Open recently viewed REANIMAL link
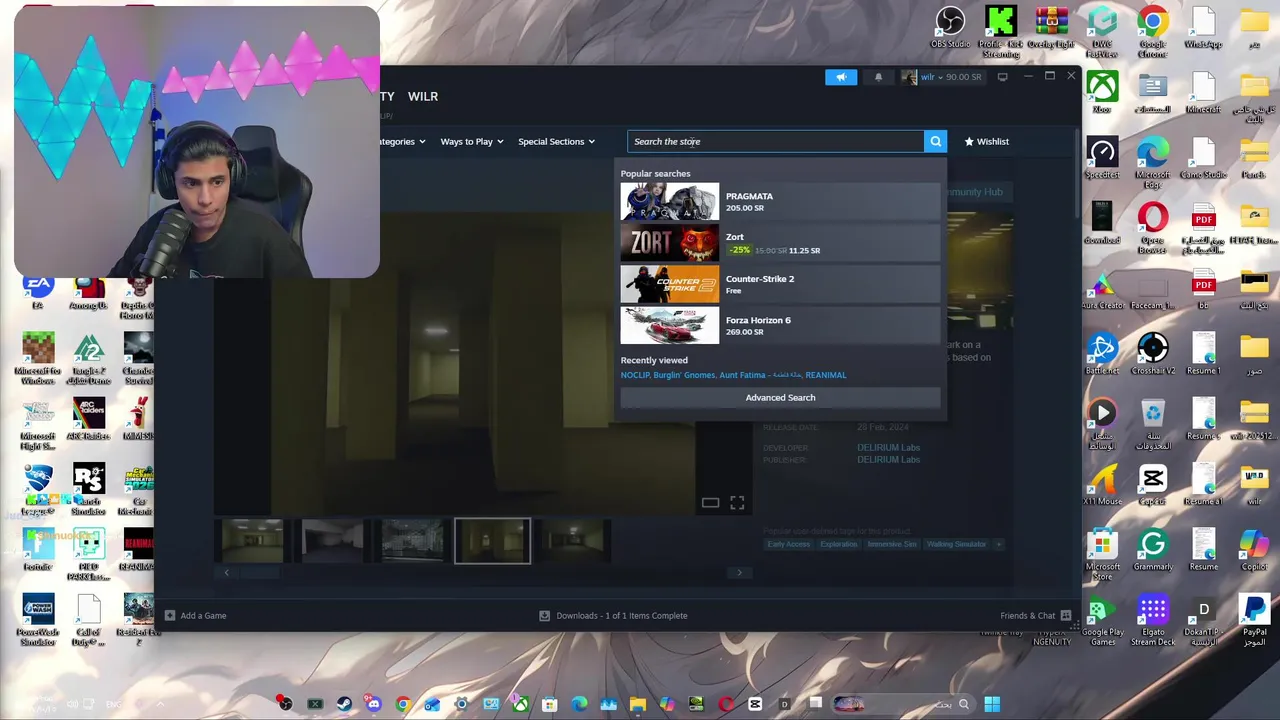The height and width of the screenshot is (720, 1280). coord(826,375)
